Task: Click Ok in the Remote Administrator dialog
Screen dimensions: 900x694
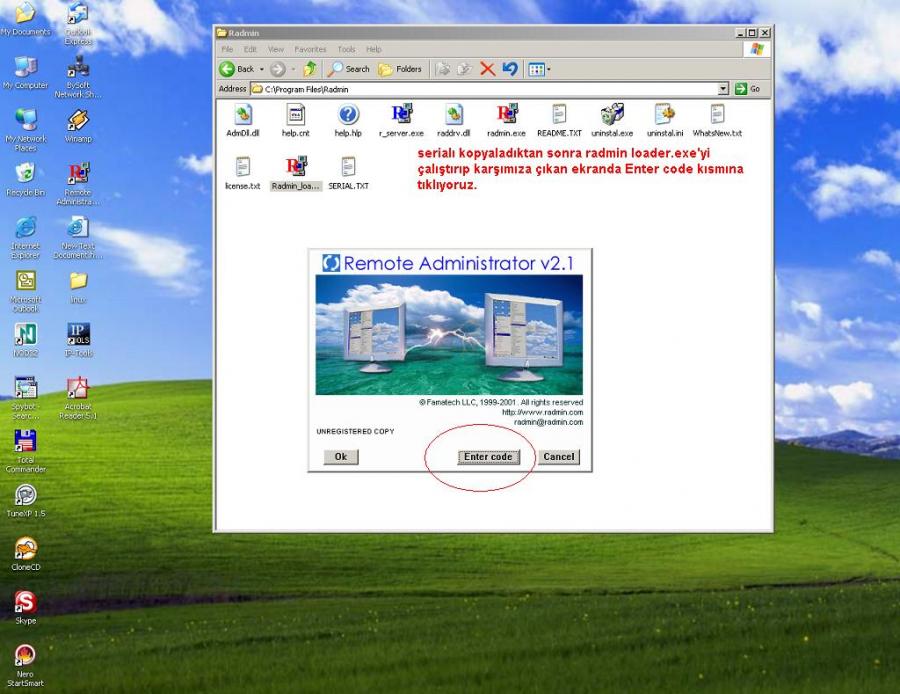Action: tap(341, 457)
